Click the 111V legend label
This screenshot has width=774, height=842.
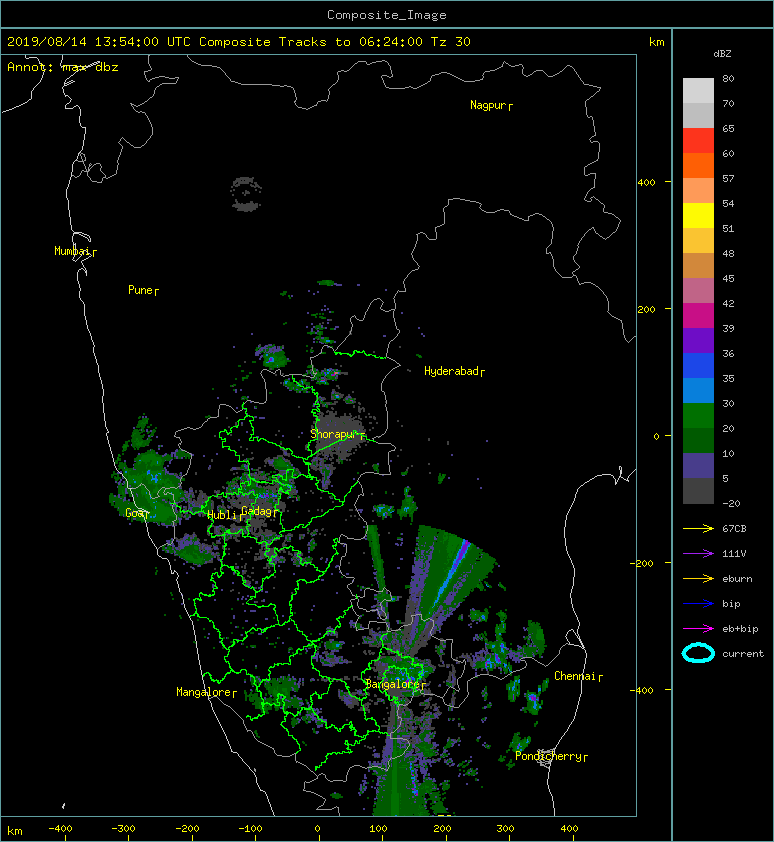[734, 554]
